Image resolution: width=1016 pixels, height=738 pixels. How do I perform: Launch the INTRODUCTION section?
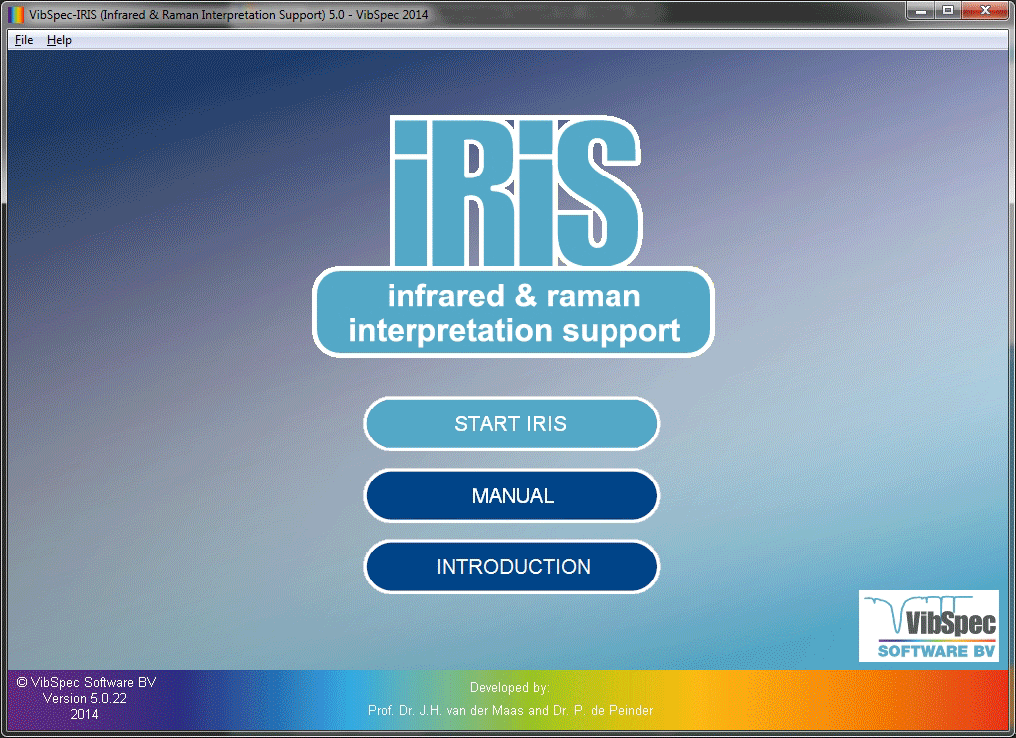(512, 567)
